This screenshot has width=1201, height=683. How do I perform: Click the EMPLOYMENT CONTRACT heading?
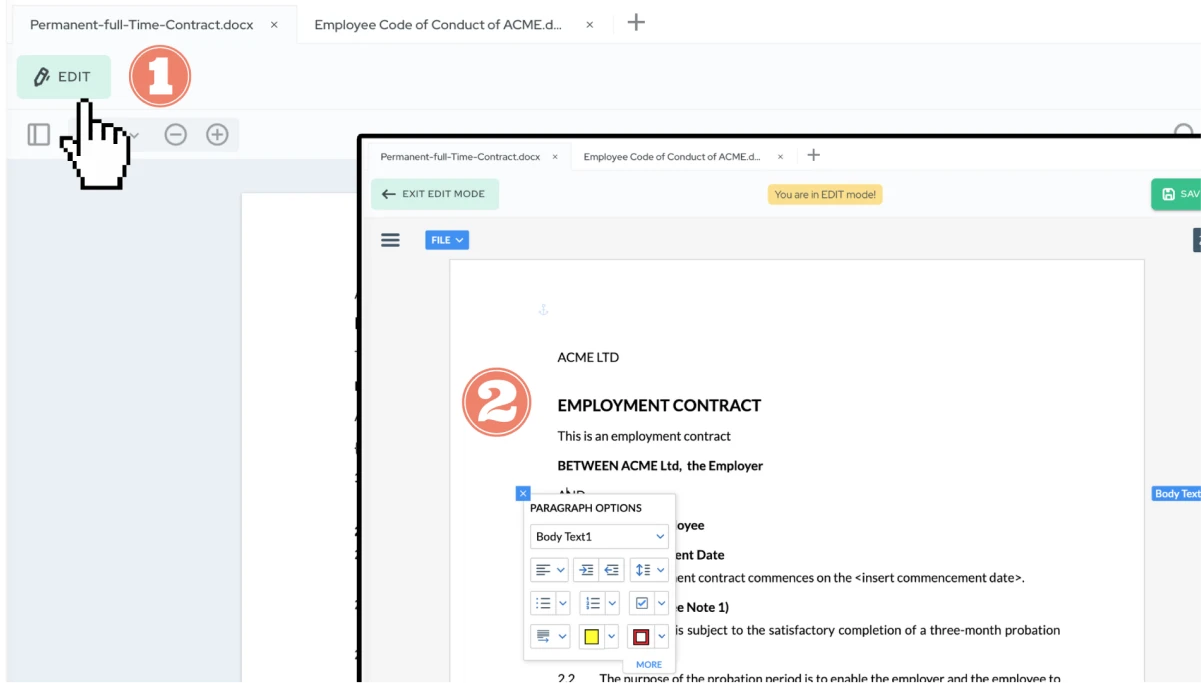(659, 405)
